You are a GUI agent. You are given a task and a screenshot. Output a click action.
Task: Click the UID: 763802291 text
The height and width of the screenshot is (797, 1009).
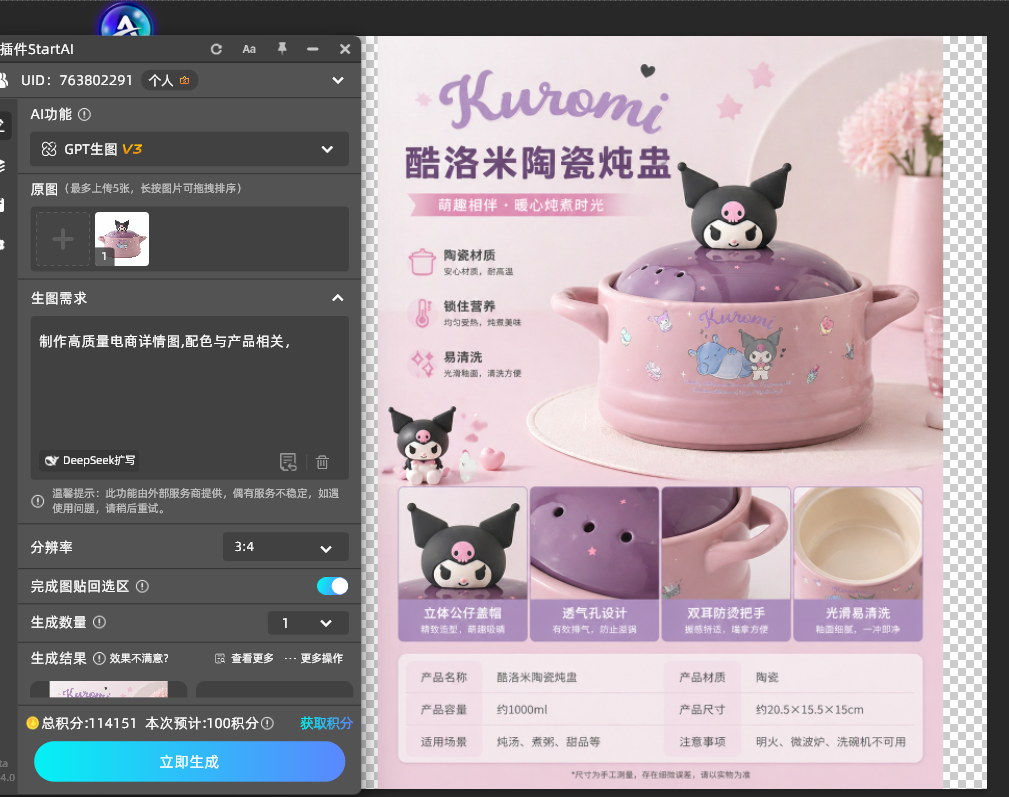click(77, 80)
